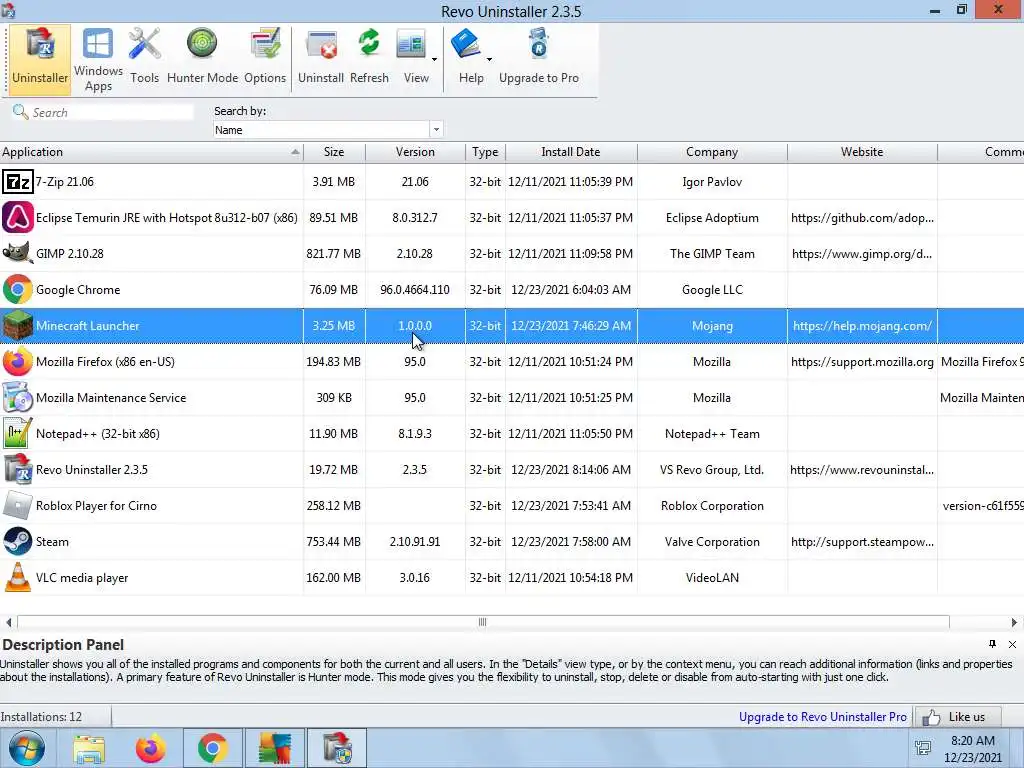The width and height of the screenshot is (1024, 768).
Task: Pin the Description Panel
Action: [993, 644]
